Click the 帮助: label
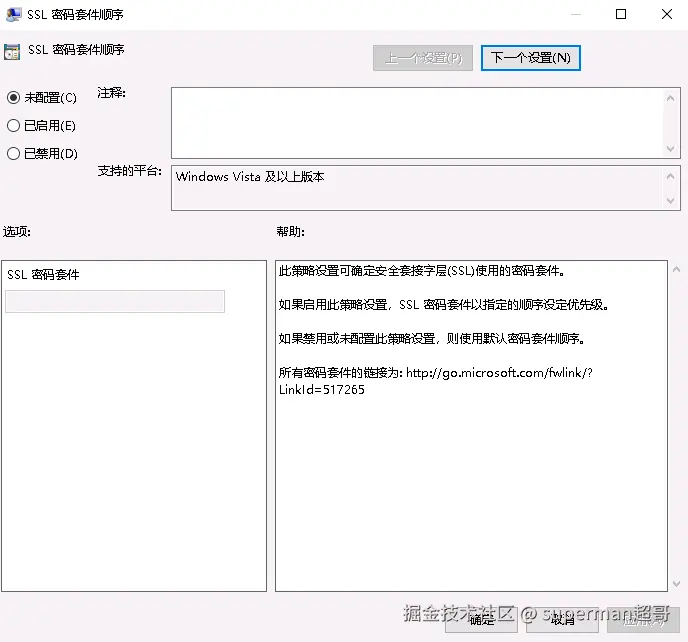Viewport: 688px width, 642px height. coord(290,231)
